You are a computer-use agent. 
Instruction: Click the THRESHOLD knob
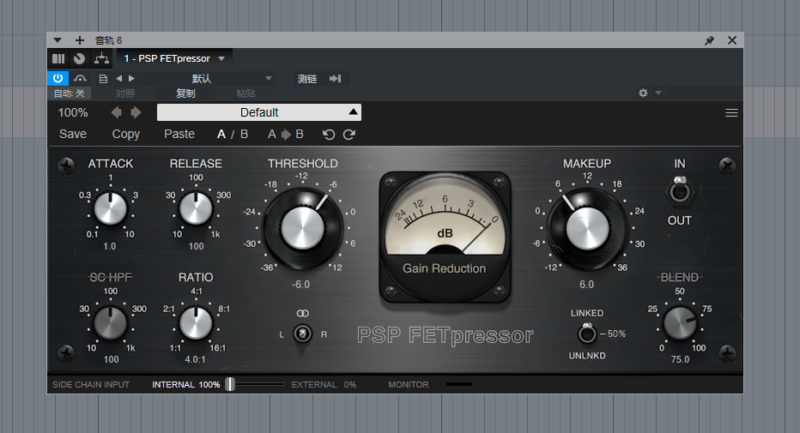(x=302, y=225)
